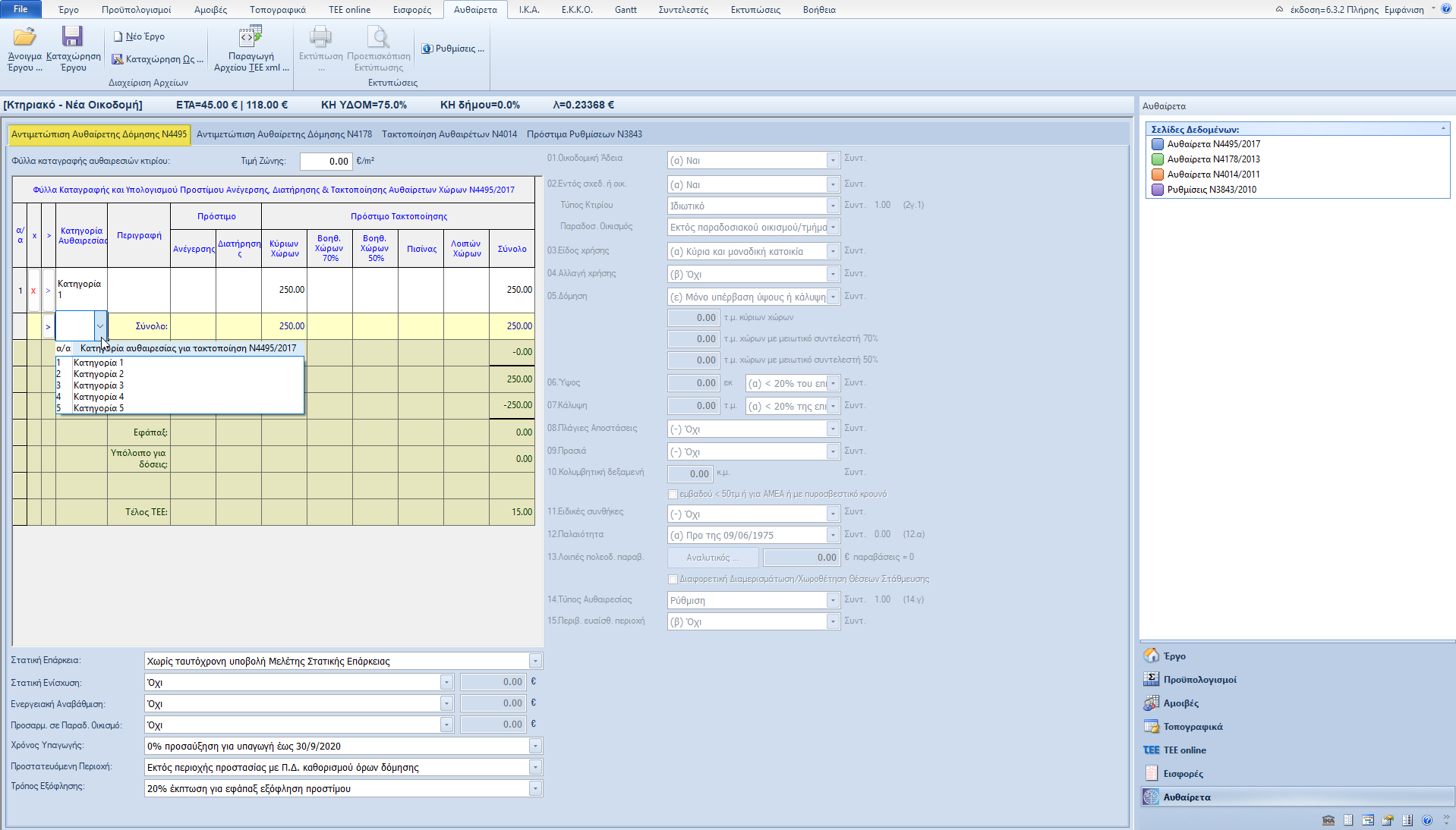Click the red x delete row marker
The width and height of the screenshot is (1456, 830).
coord(33,291)
